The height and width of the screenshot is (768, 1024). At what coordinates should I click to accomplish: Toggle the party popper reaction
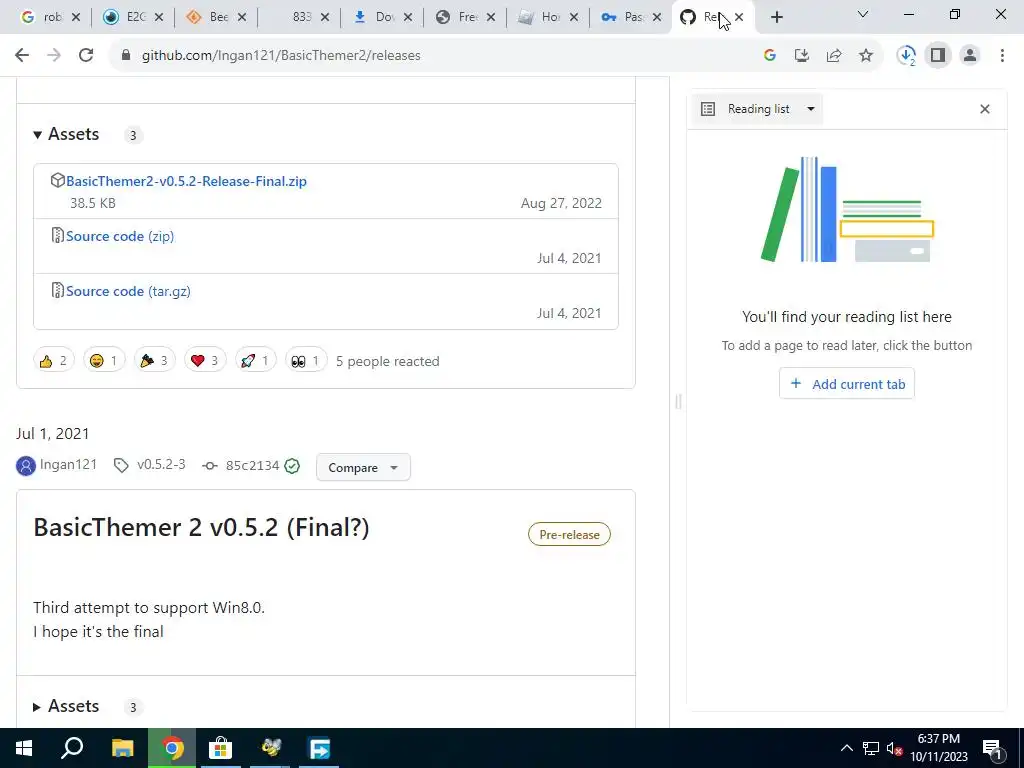pos(154,360)
